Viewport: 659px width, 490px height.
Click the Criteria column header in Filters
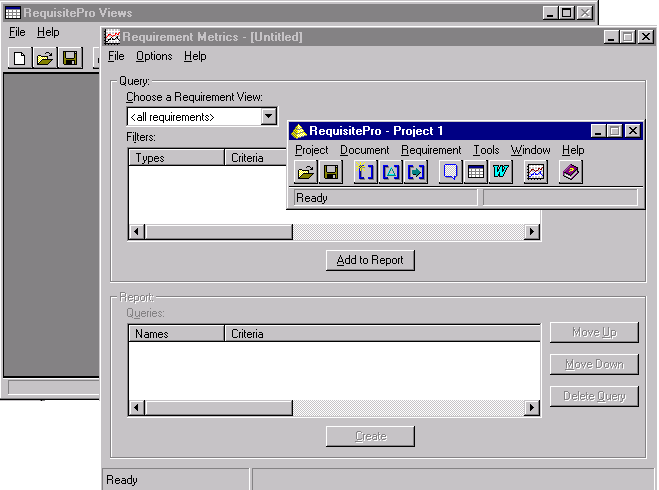(x=256, y=158)
